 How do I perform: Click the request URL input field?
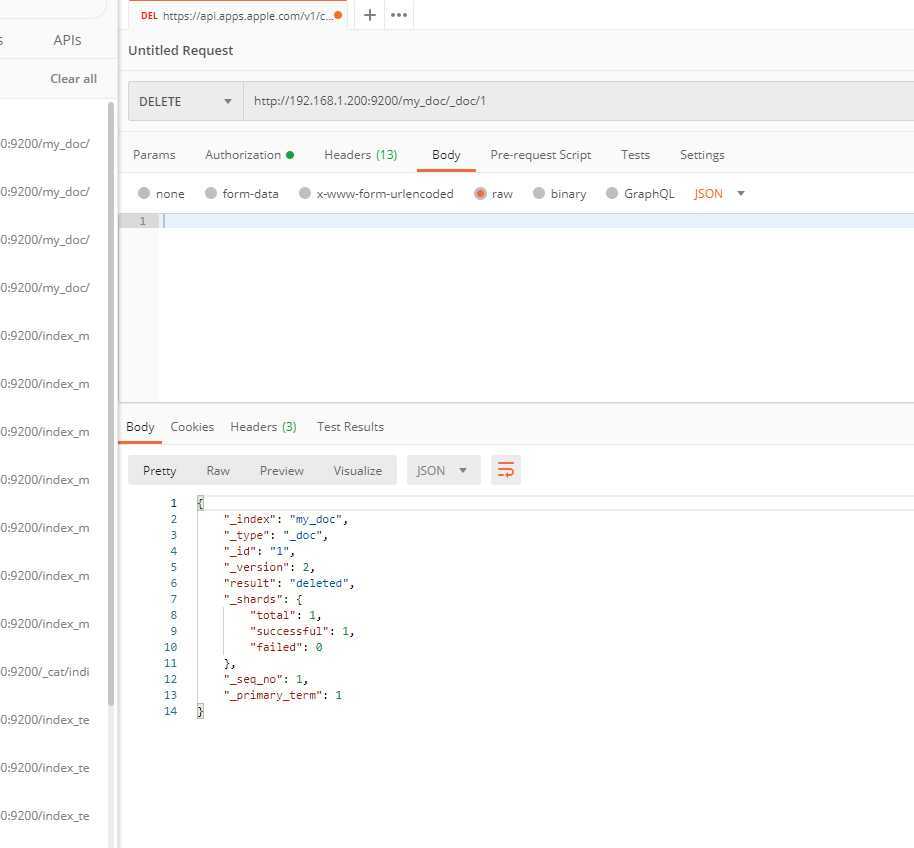pyautogui.click(x=578, y=101)
